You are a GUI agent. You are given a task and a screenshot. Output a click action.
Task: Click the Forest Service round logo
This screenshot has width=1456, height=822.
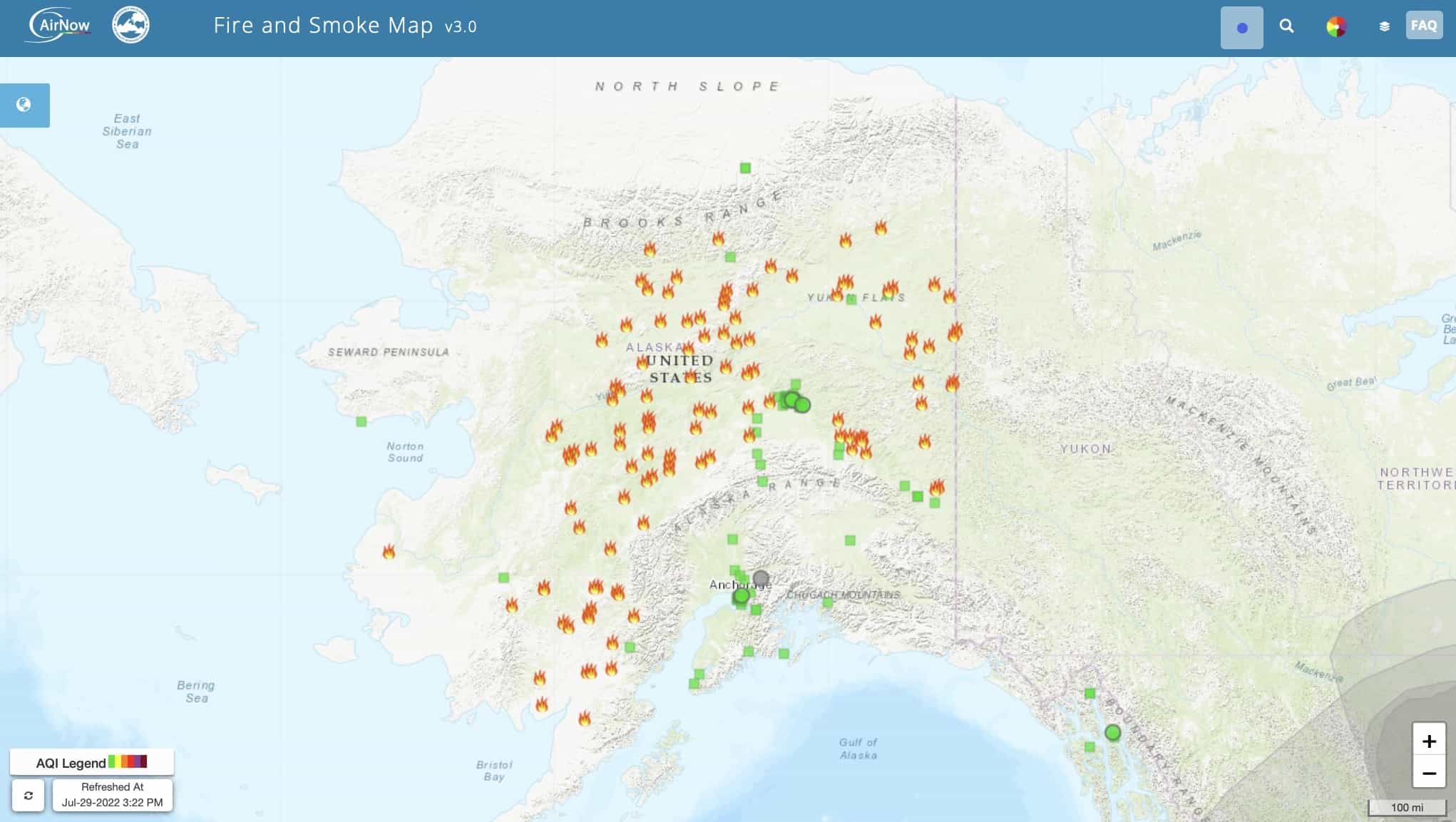point(130,26)
